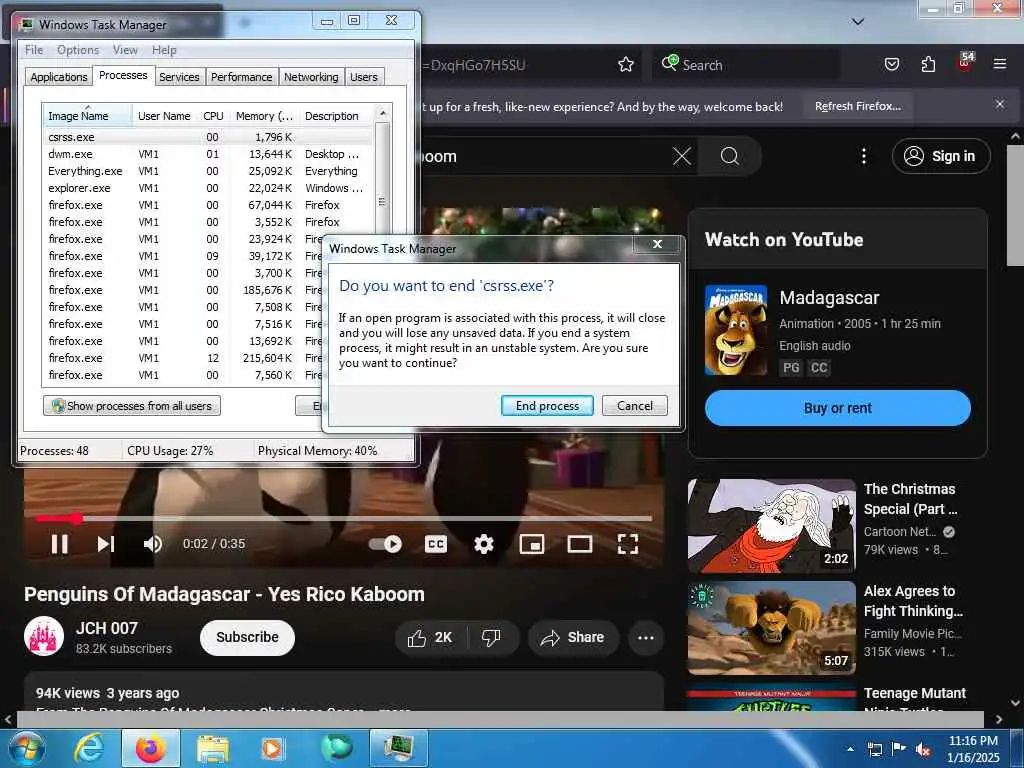Dislike the video thumbs down icon
Viewport: 1024px width, 768px height.
click(x=491, y=637)
